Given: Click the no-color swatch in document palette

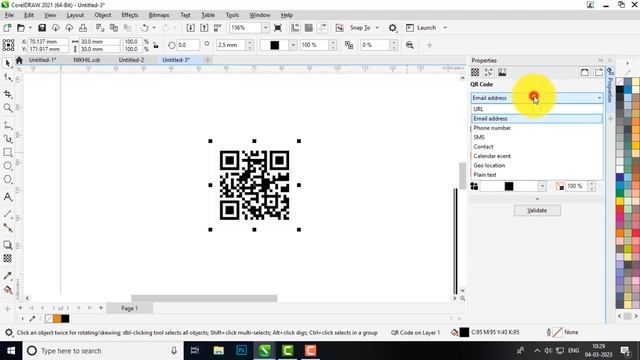Looking at the screenshot, I should (x=49, y=319).
